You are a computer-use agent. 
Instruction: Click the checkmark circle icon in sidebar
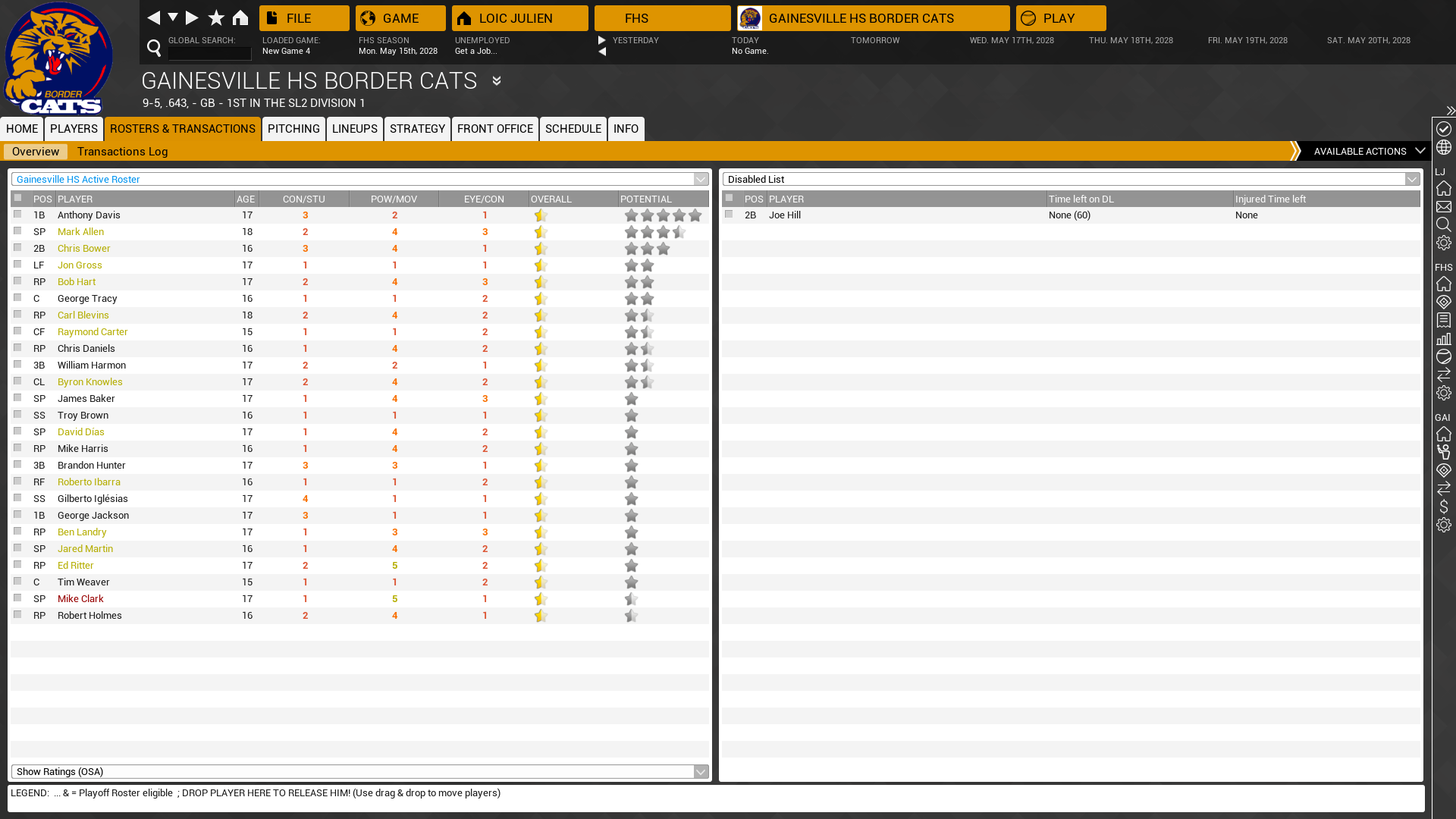click(1443, 129)
